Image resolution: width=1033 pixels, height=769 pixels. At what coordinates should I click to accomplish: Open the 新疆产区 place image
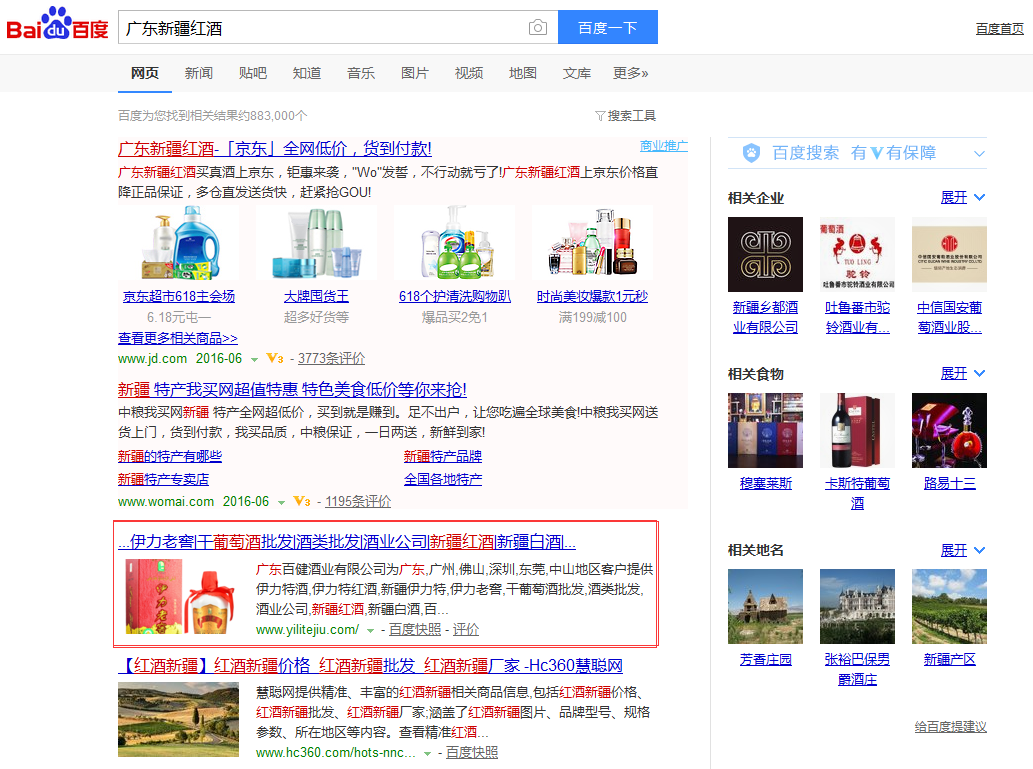point(949,606)
